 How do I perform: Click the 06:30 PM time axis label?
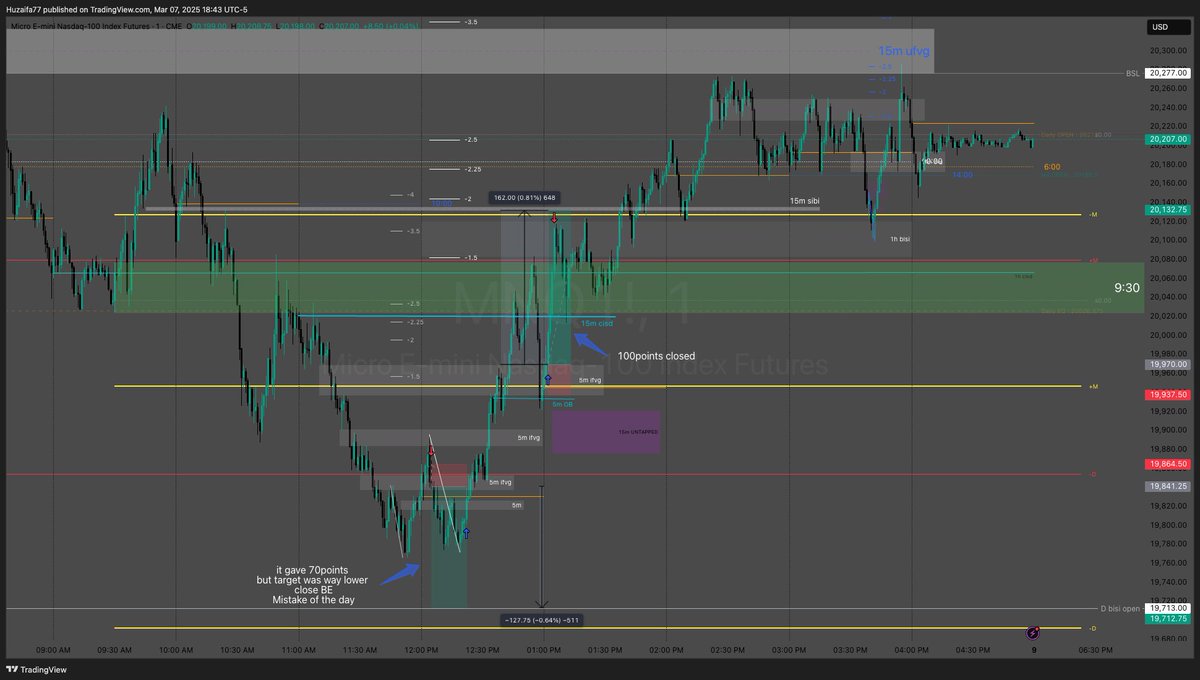coord(1096,650)
